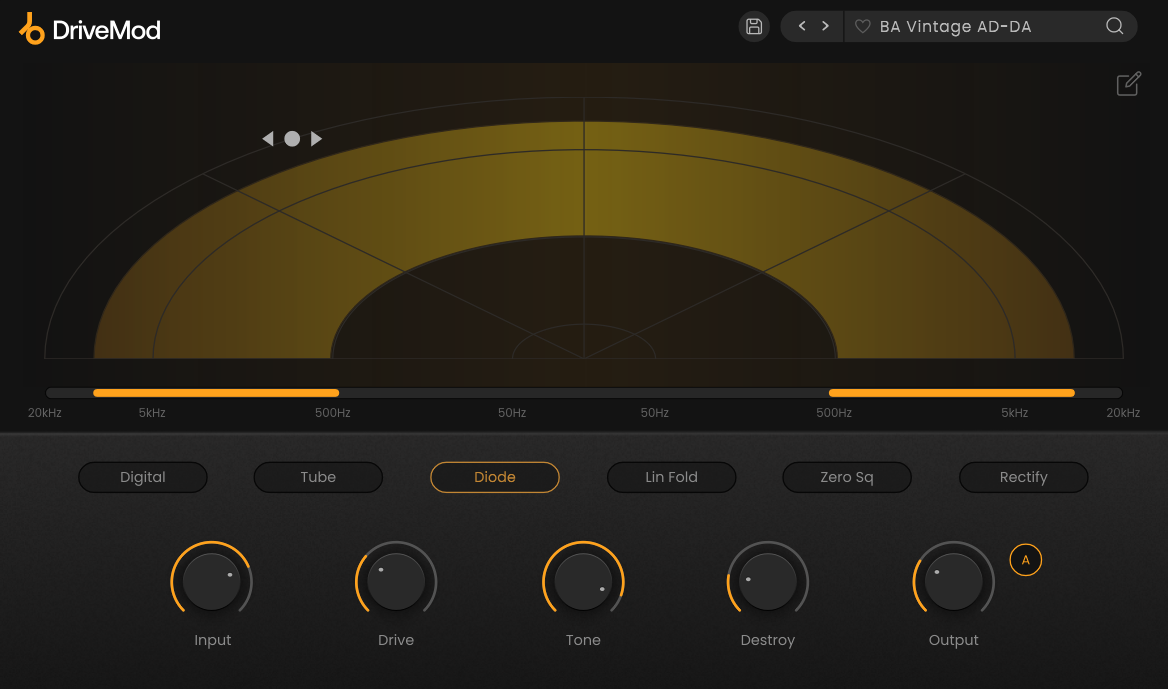Select Tube distortion mode
The image size is (1168, 689).
[318, 478]
